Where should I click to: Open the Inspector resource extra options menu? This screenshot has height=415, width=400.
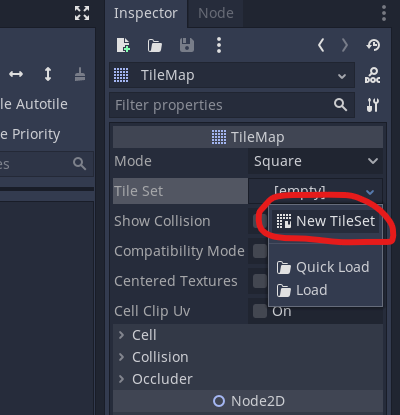(219, 45)
